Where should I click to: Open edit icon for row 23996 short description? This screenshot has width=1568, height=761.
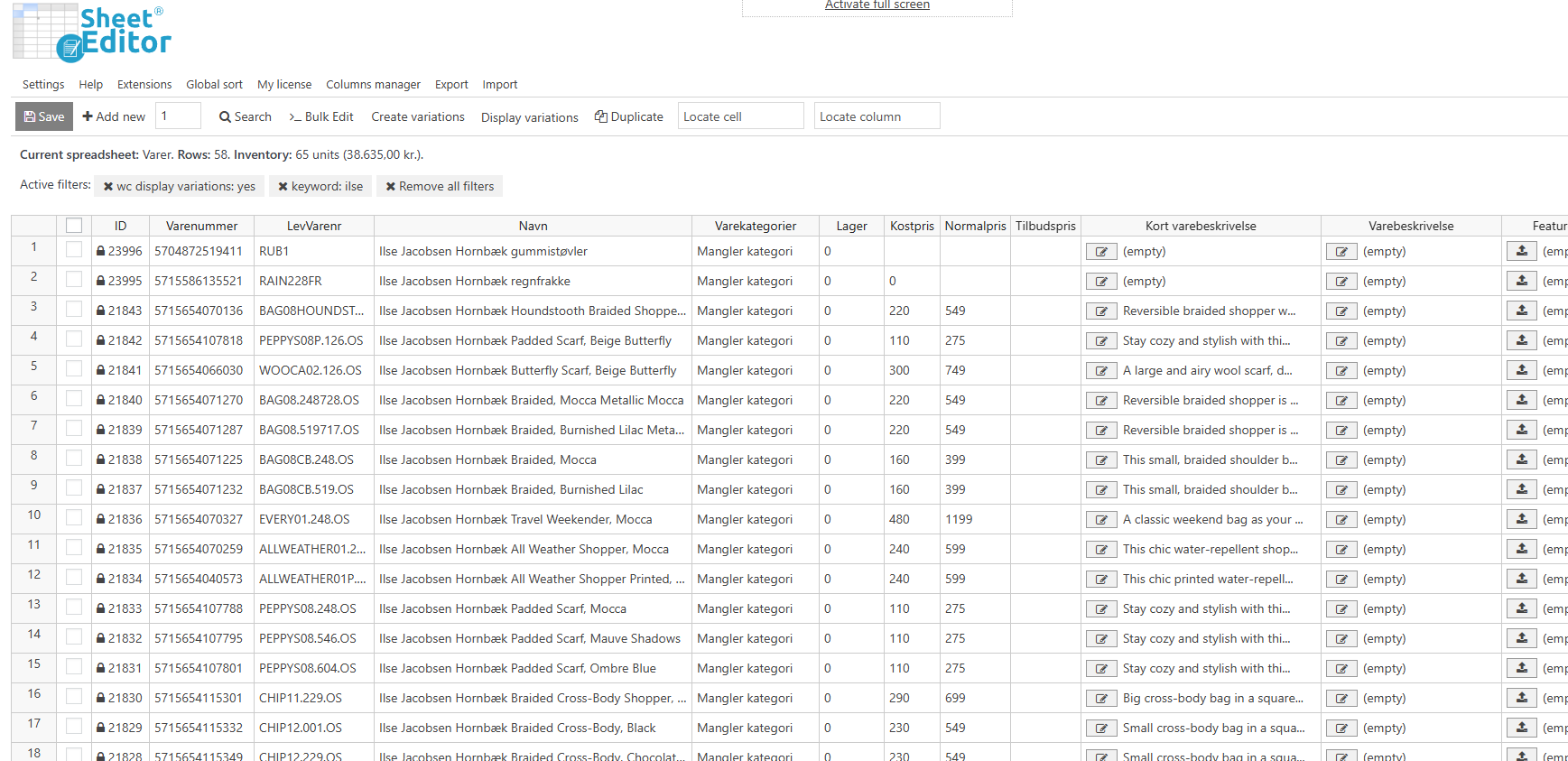[x=1101, y=252]
